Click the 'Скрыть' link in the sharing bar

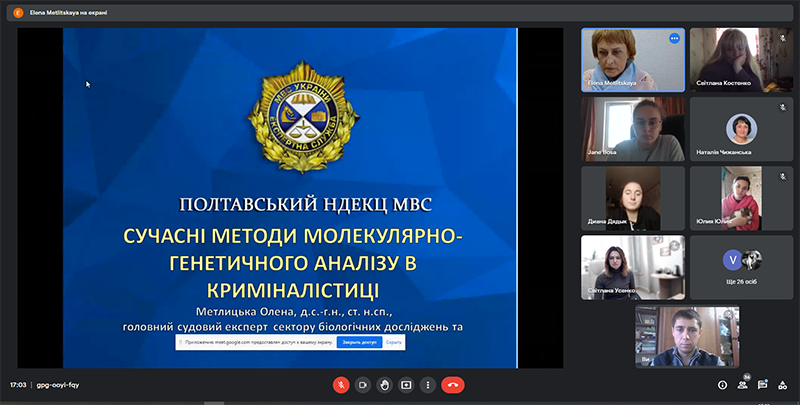[x=394, y=342]
